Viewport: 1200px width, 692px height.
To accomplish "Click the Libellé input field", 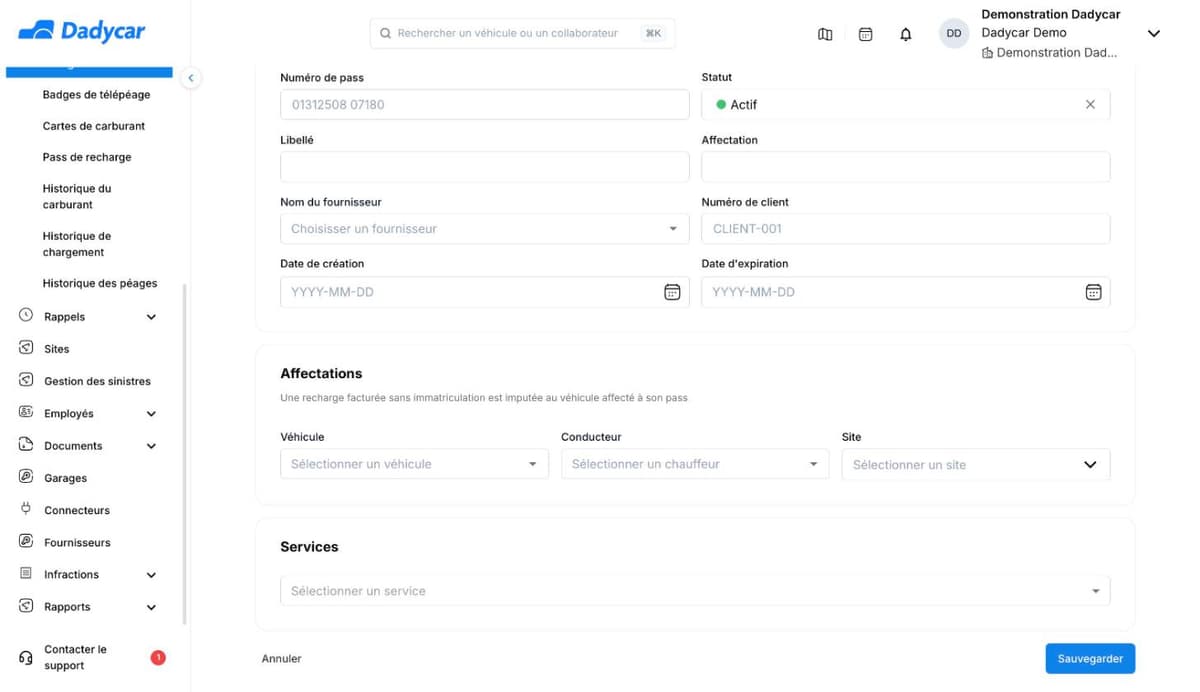I will coord(485,167).
